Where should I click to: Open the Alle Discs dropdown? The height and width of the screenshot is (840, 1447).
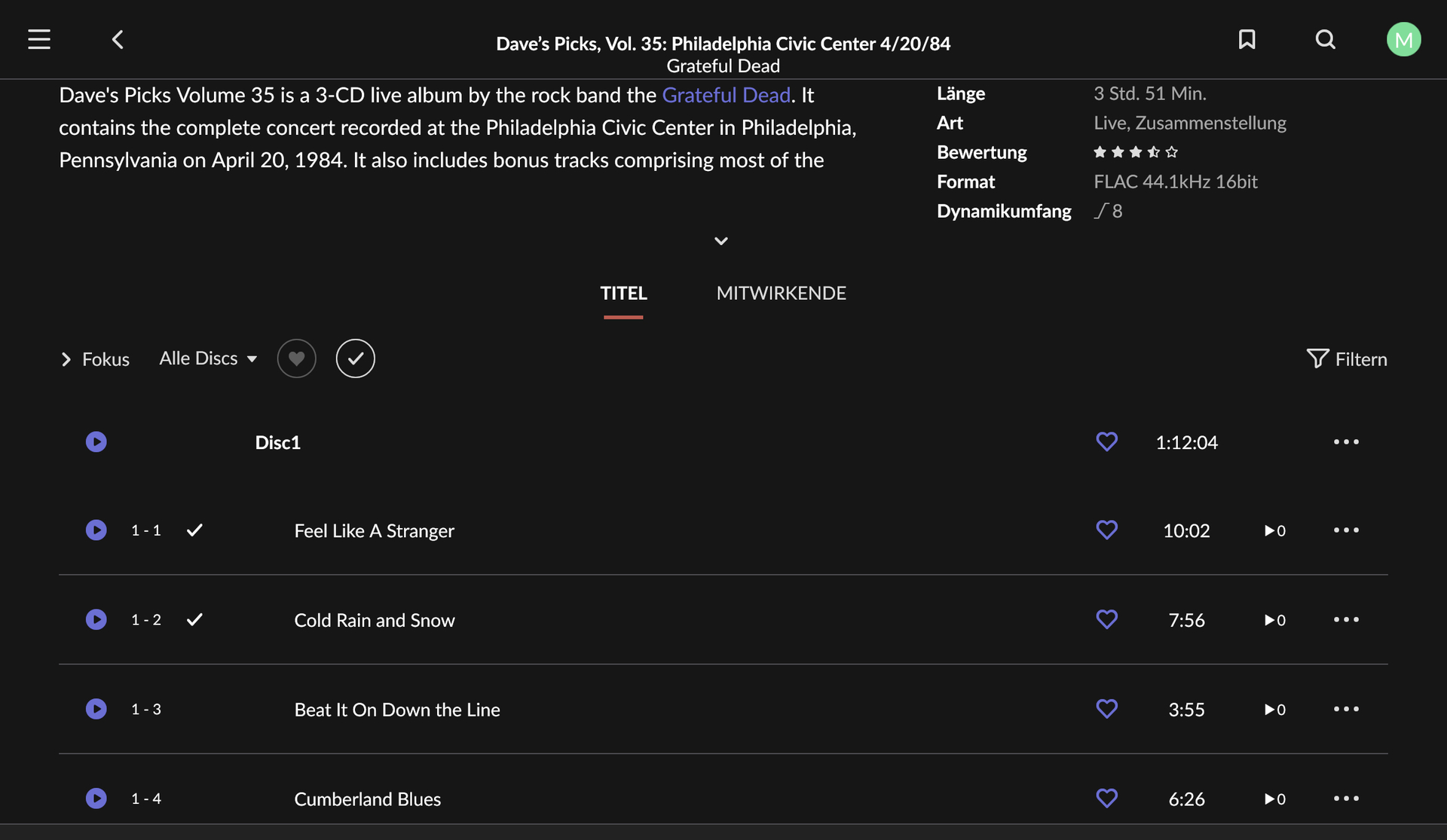tap(208, 359)
